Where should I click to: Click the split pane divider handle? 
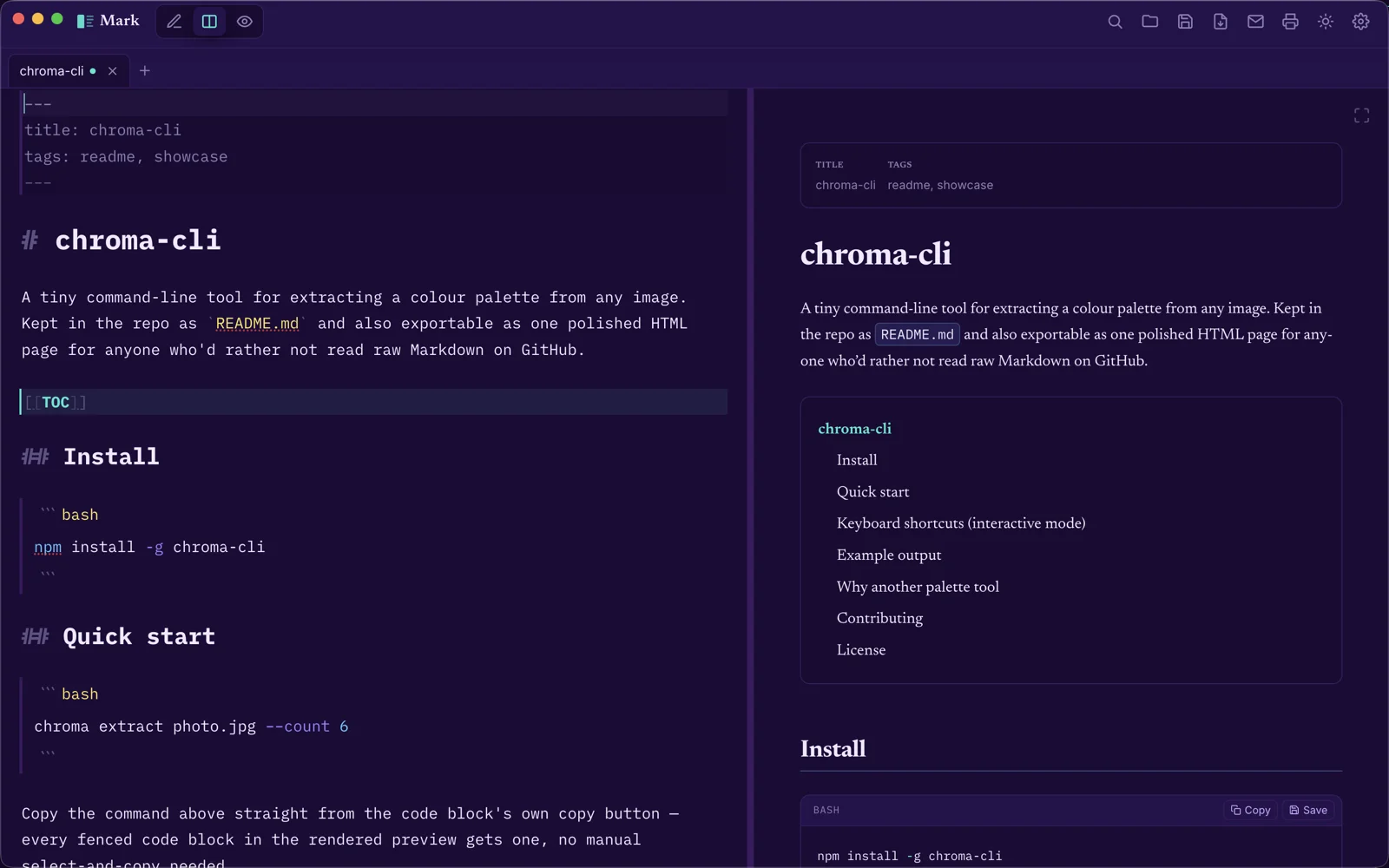(x=750, y=477)
